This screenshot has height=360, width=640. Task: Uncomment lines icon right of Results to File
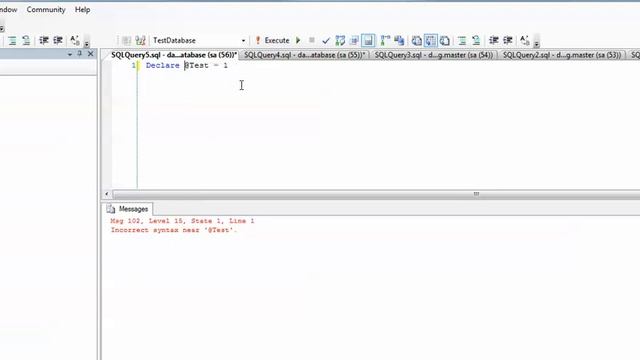[476, 40]
